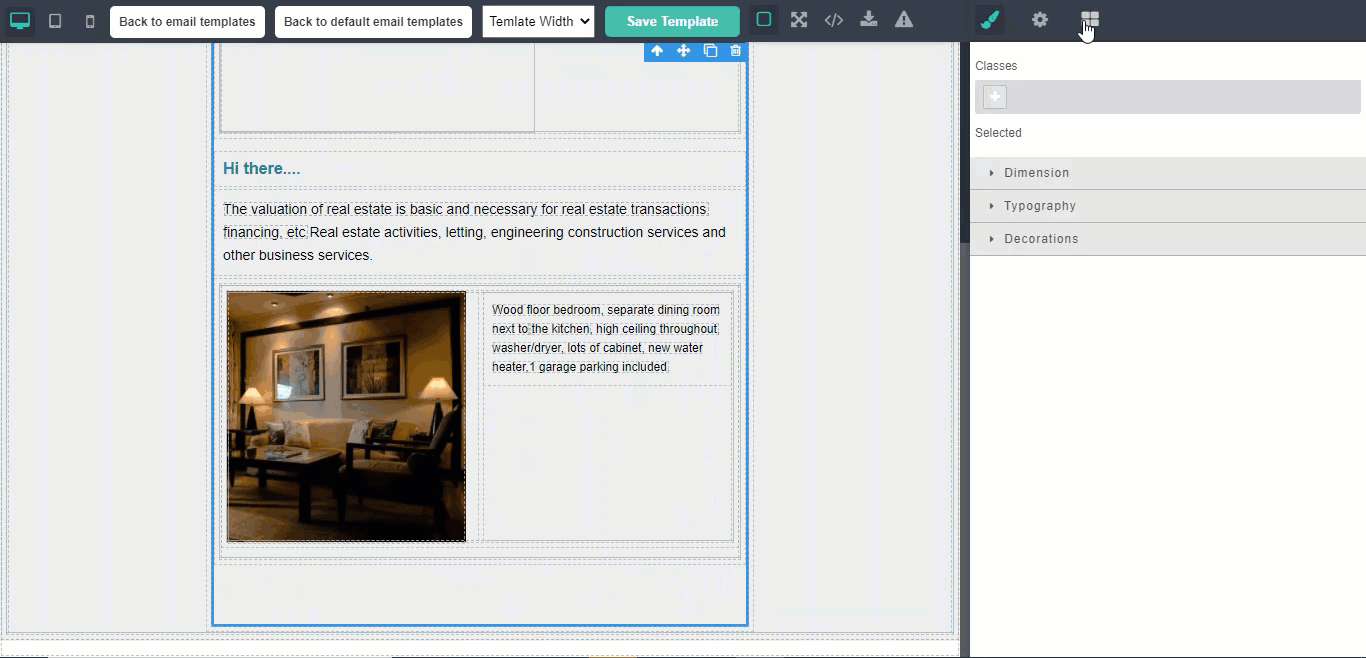
Task: Expand the Decorations section
Action: [x=1040, y=239]
